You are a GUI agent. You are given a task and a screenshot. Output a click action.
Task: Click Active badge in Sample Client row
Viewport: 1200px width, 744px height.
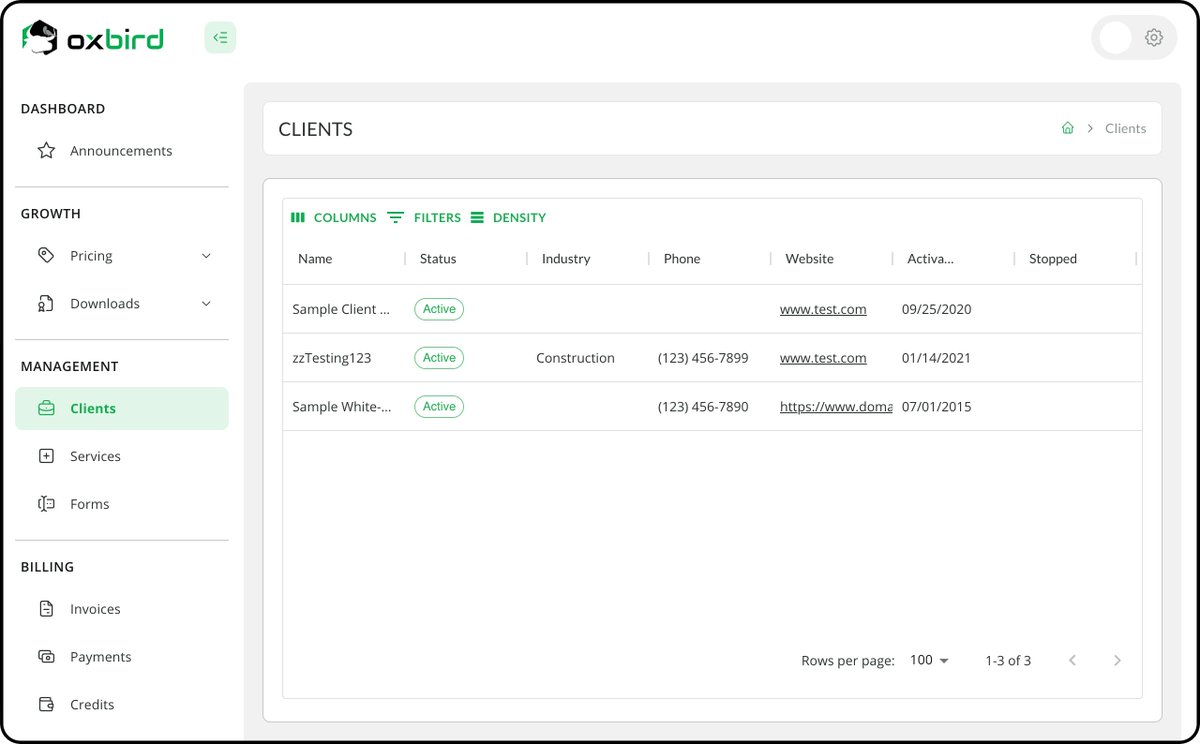click(x=439, y=309)
